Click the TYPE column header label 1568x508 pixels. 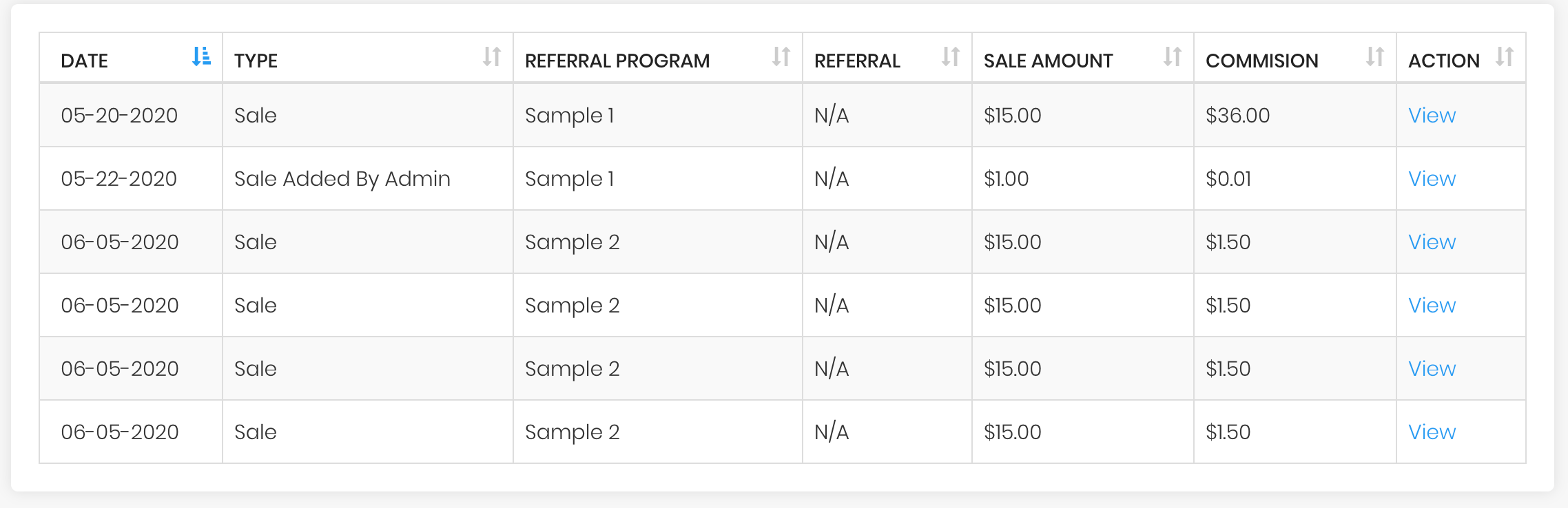256,61
